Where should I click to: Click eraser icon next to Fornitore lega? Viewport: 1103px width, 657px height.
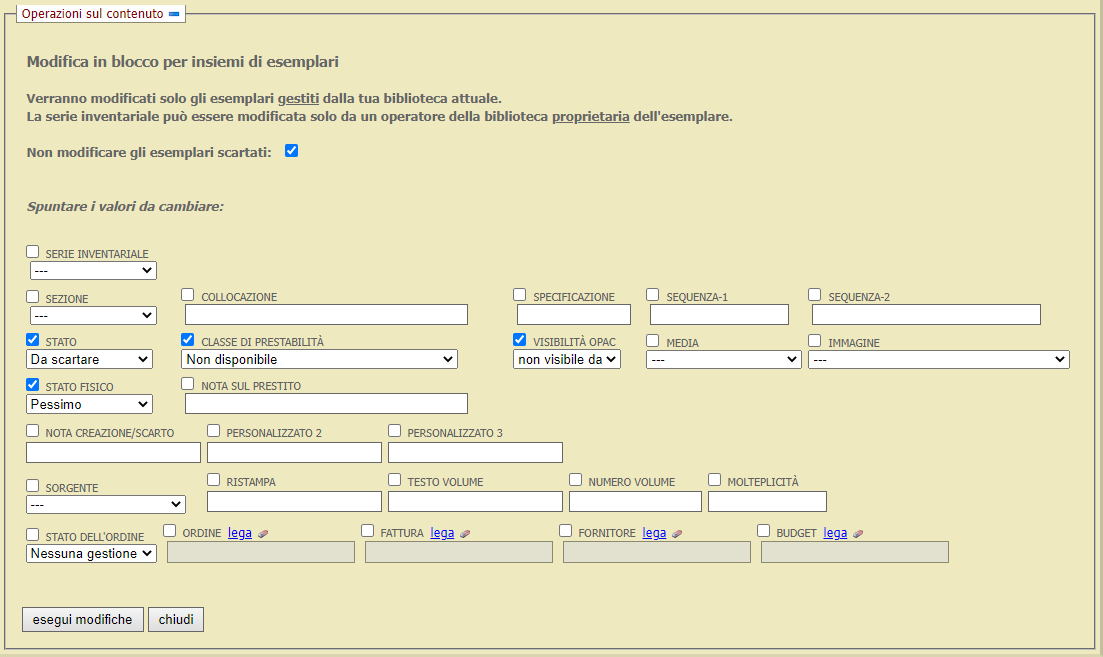[677, 534]
